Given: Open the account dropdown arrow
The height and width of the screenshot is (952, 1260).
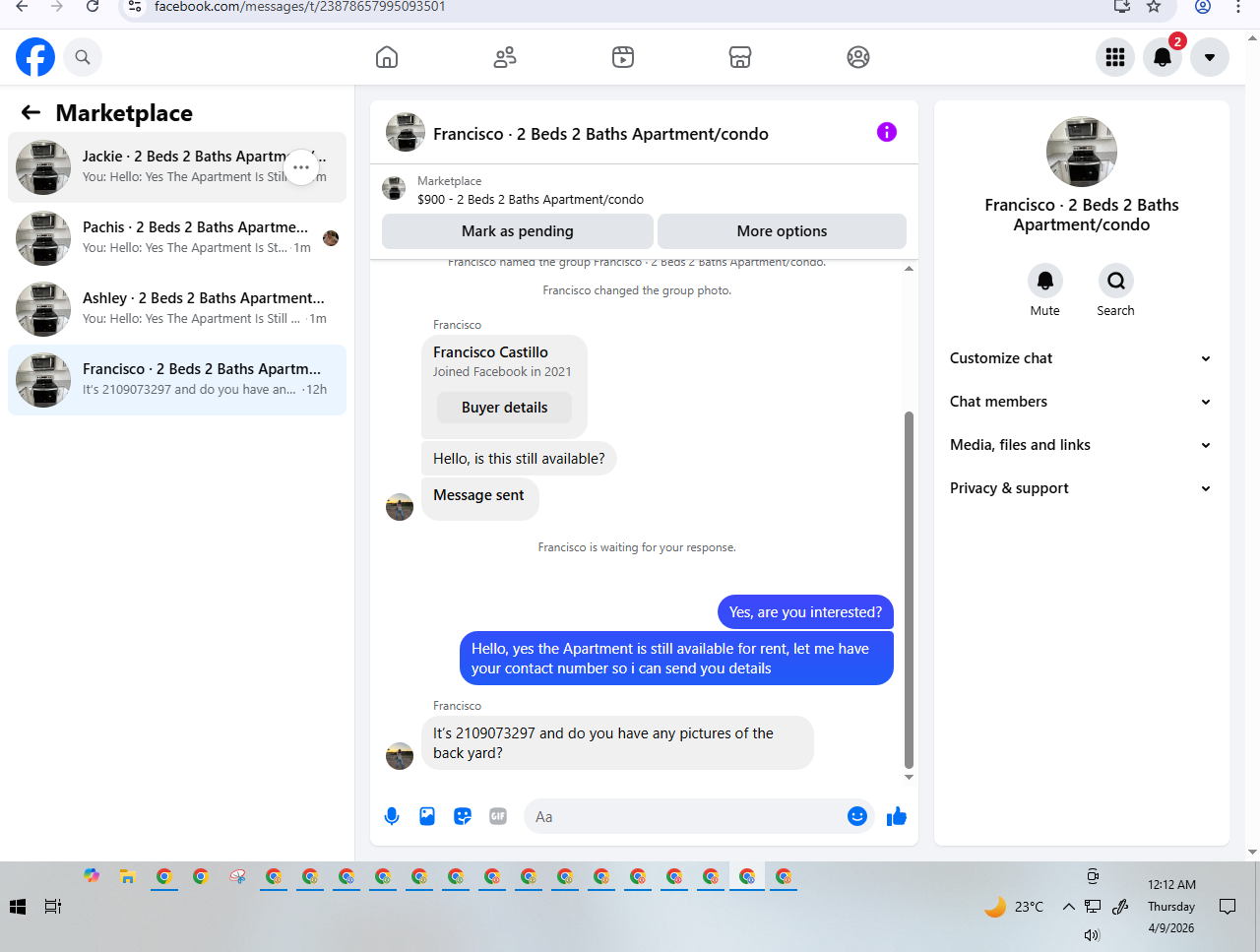Looking at the screenshot, I should point(1210,57).
